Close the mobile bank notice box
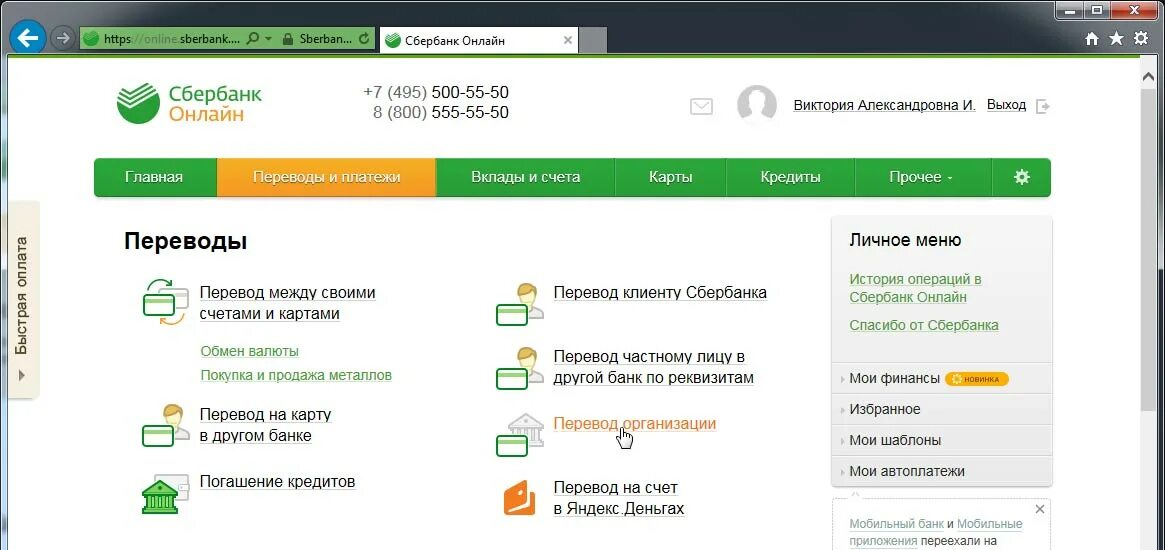The height and width of the screenshot is (550, 1165). pos(1039,509)
